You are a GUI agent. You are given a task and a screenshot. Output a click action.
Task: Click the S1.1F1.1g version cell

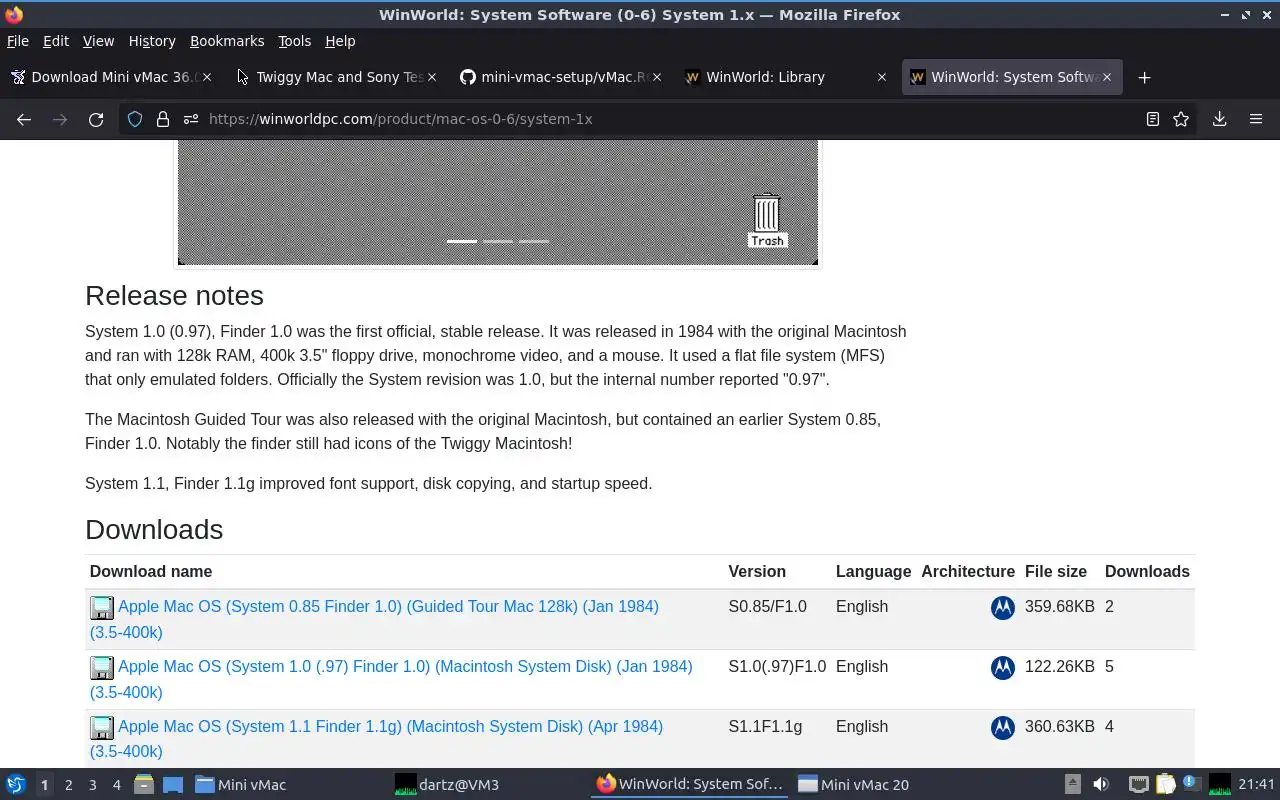(x=765, y=727)
